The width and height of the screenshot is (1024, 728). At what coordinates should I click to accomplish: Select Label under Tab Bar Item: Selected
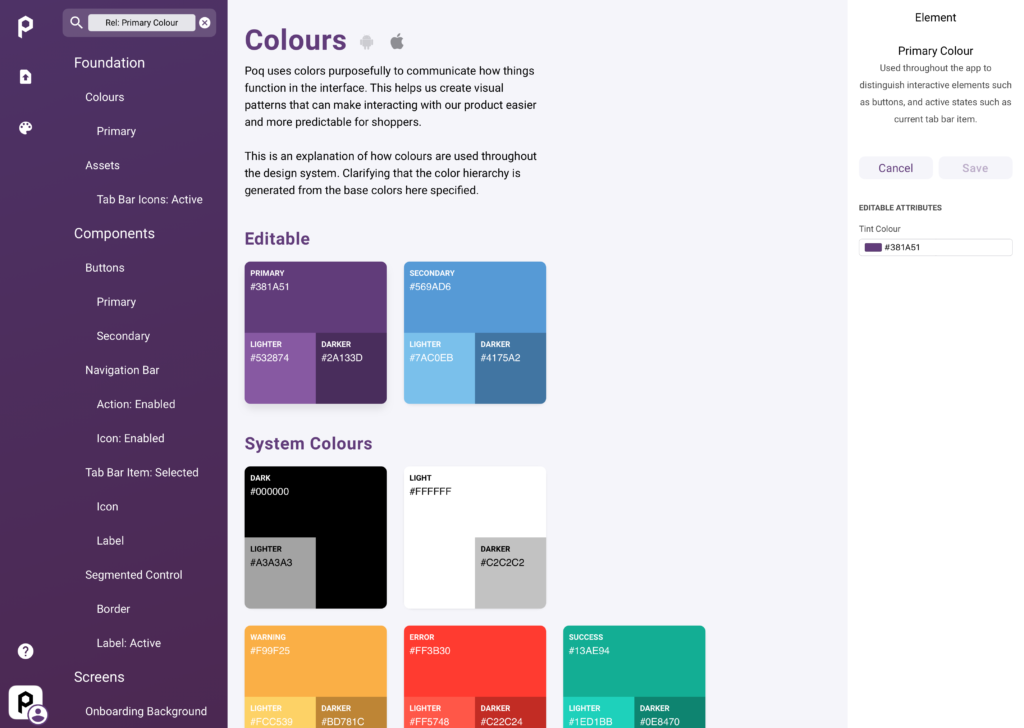(x=110, y=541)
